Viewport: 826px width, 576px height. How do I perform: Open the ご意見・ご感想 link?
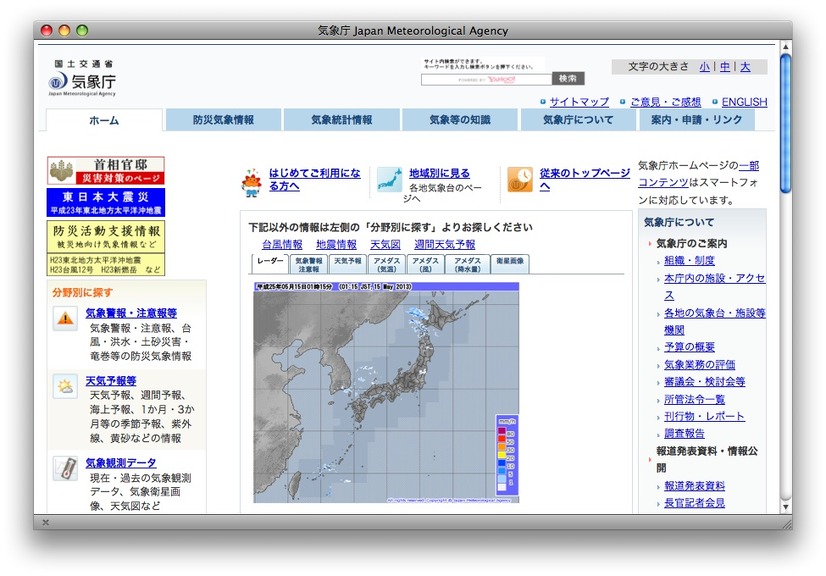coord(665,102)
